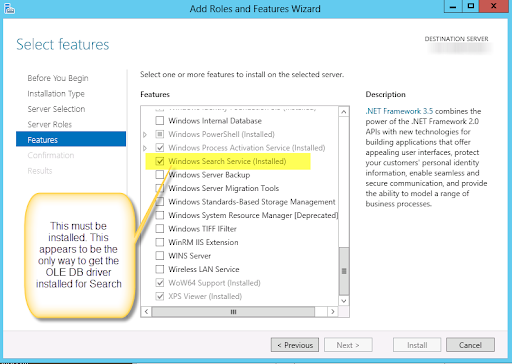The height and width of the screenshot is (364, 512).
Task: Select the Windows Internal Database label
Action: tap(215, 121)
